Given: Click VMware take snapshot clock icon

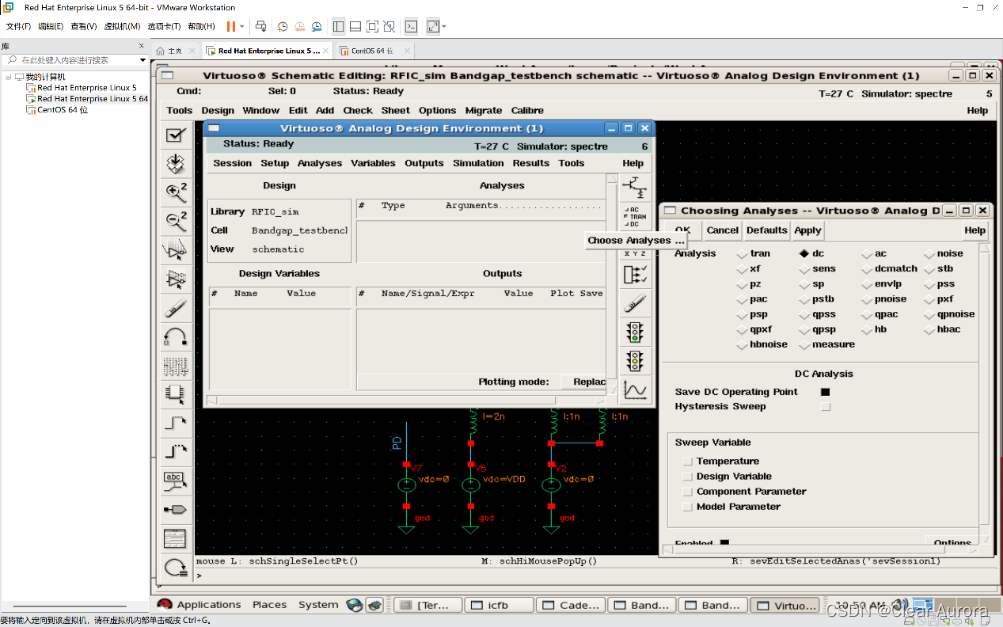Looking at the screenshot, I should tap(282, 26).
